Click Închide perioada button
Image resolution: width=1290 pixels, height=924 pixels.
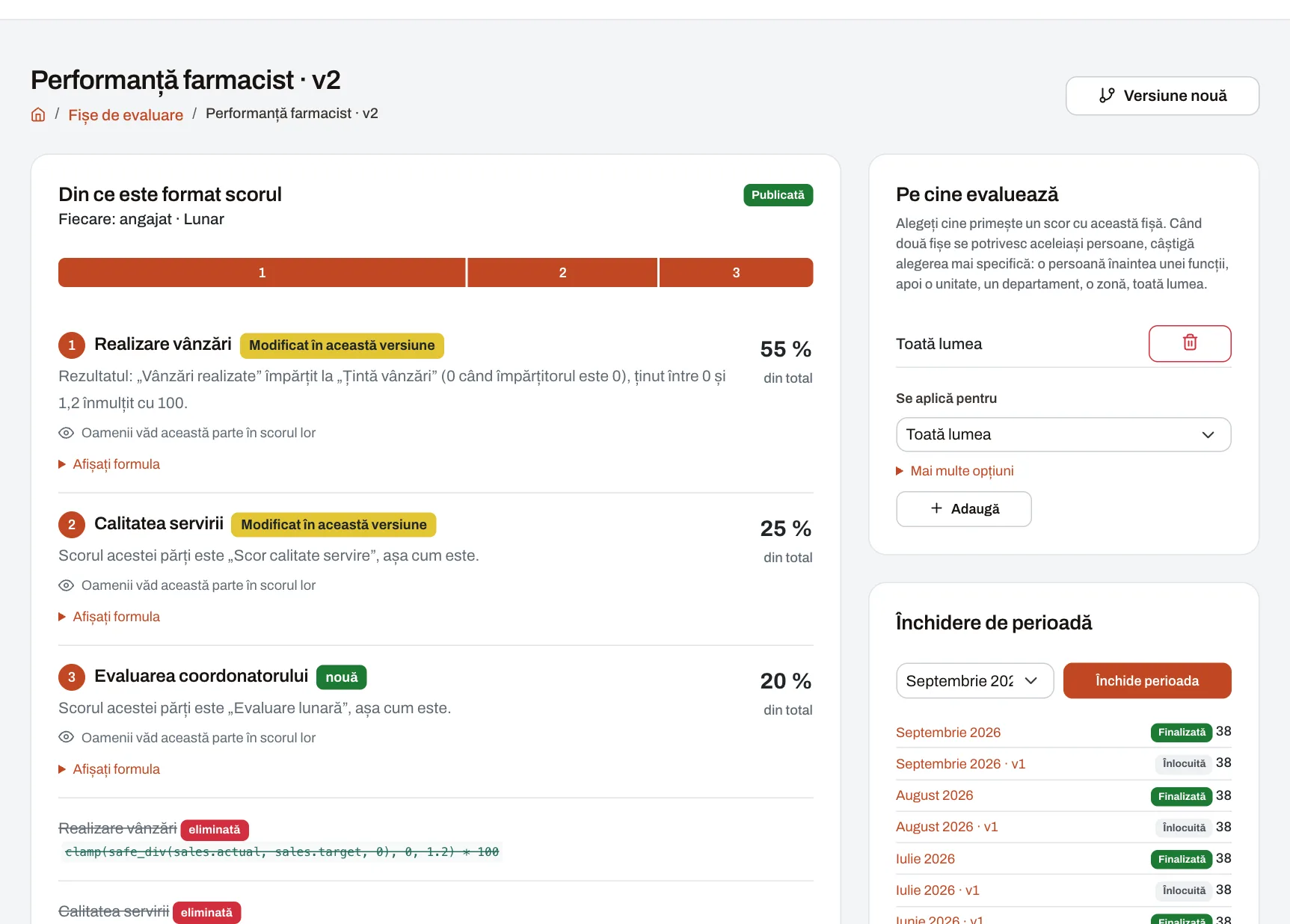click(x=1147, y=681)
